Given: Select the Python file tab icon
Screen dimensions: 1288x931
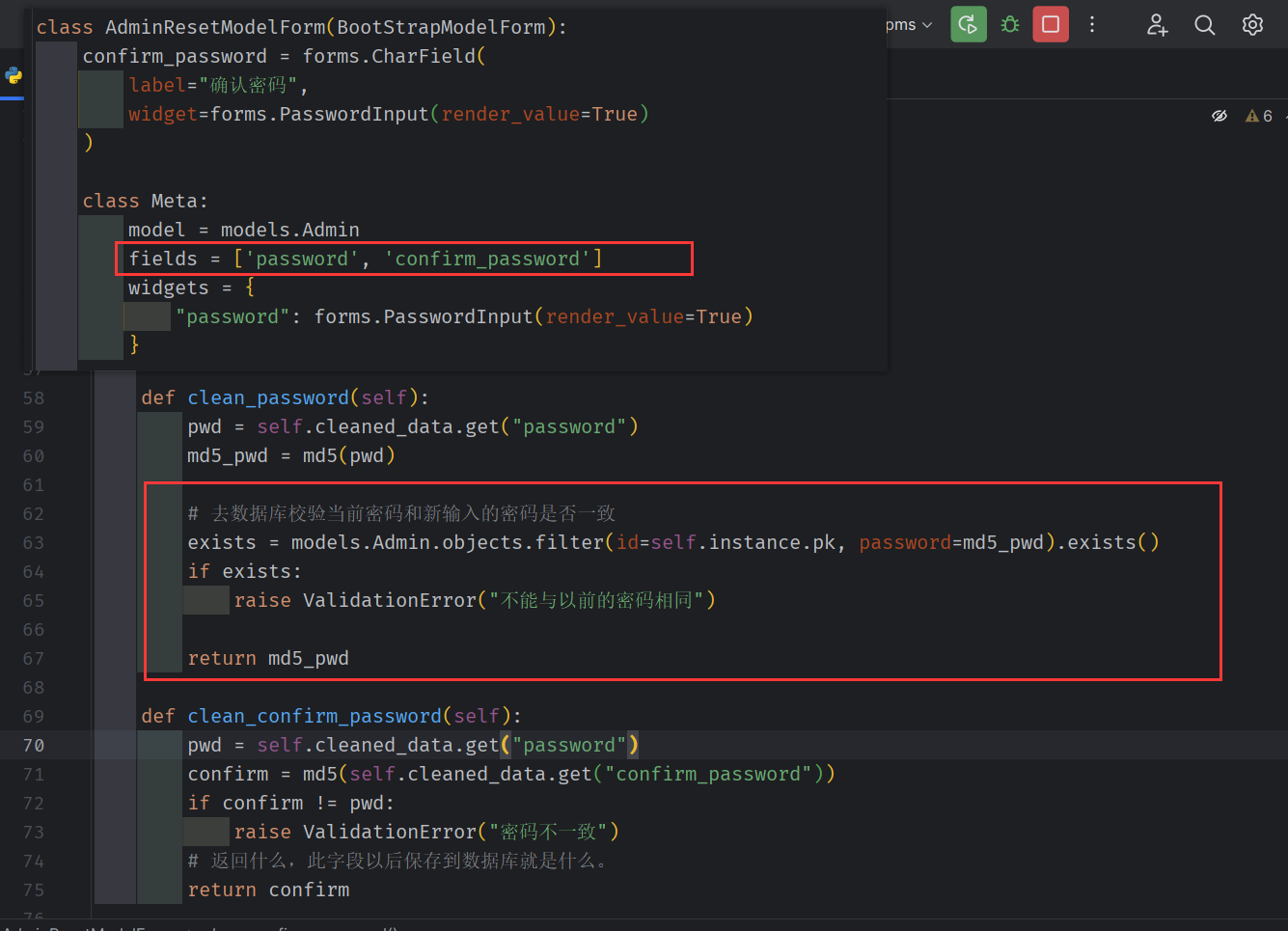Looking at the screenshot, I should click(x=14, y=75).
